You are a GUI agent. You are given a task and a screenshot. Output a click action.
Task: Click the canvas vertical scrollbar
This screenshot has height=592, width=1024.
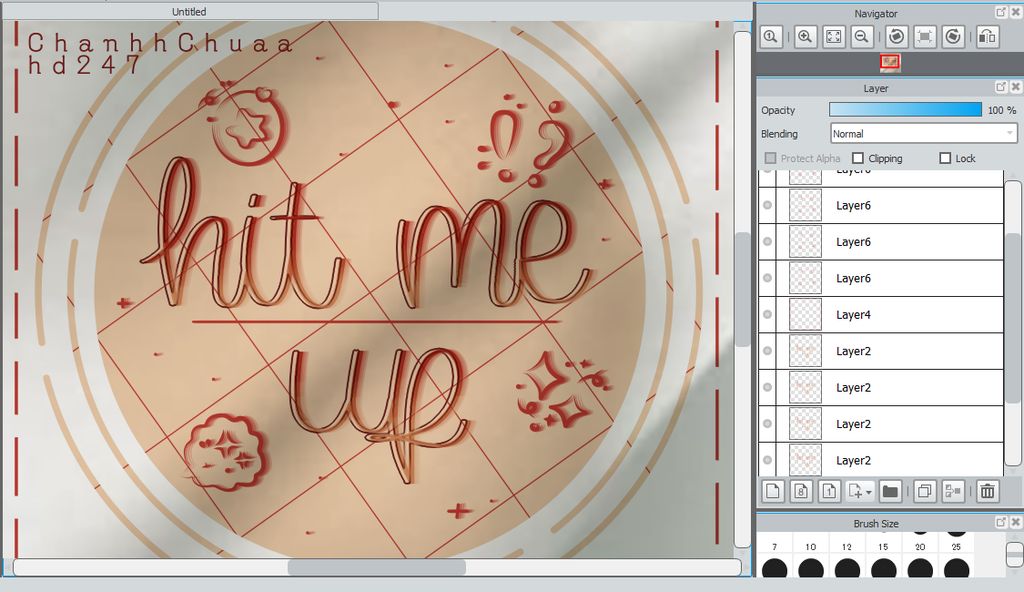click(743, 289)
